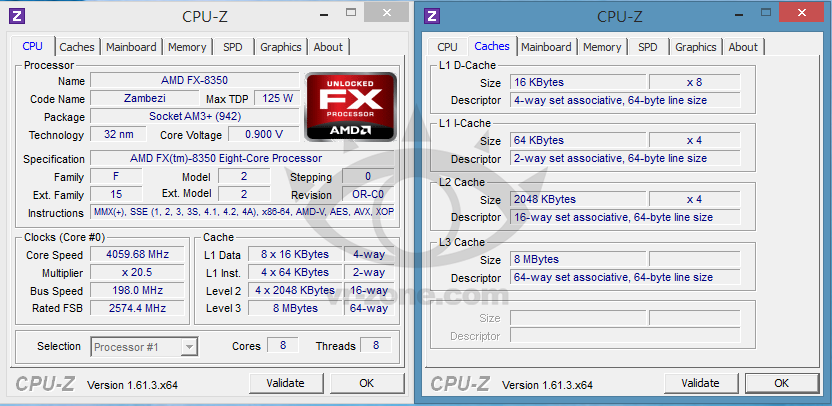Click the AMD FX Unlocked processor logo

(351, 107)
